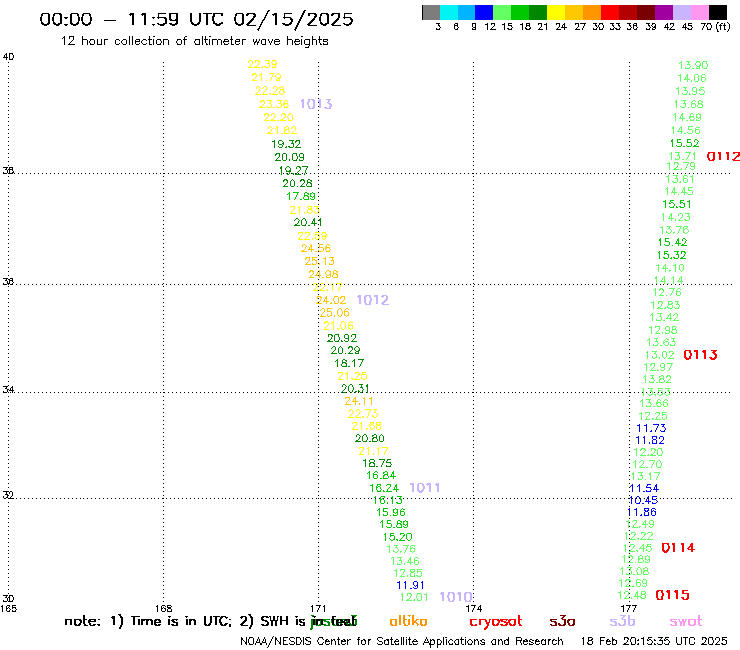Click the red 0112 time marker
The width and height of the screenshot is (740, 650).
click(x=723, y=156)
